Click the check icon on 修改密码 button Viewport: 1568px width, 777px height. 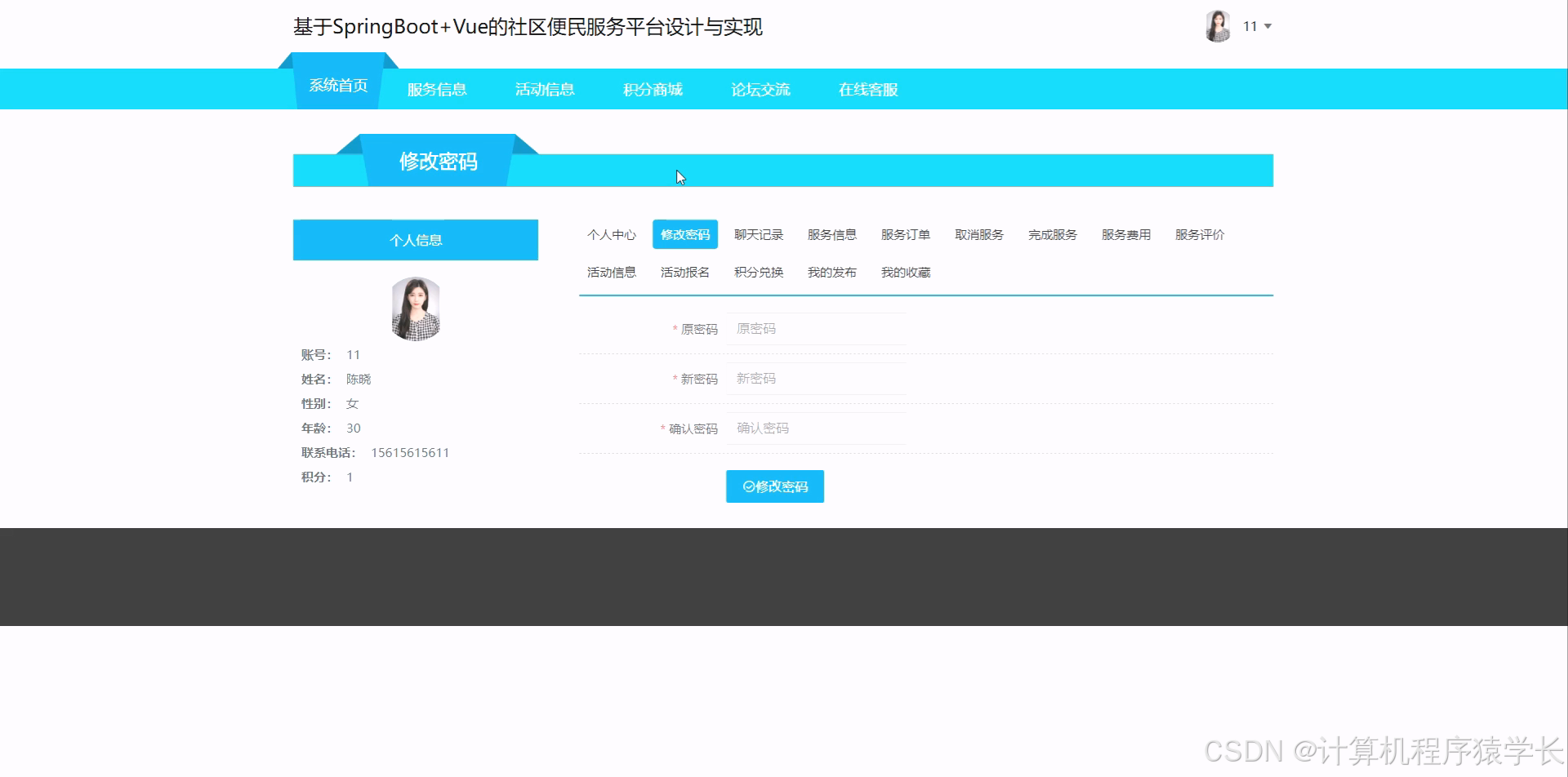(x=747, y=486)
